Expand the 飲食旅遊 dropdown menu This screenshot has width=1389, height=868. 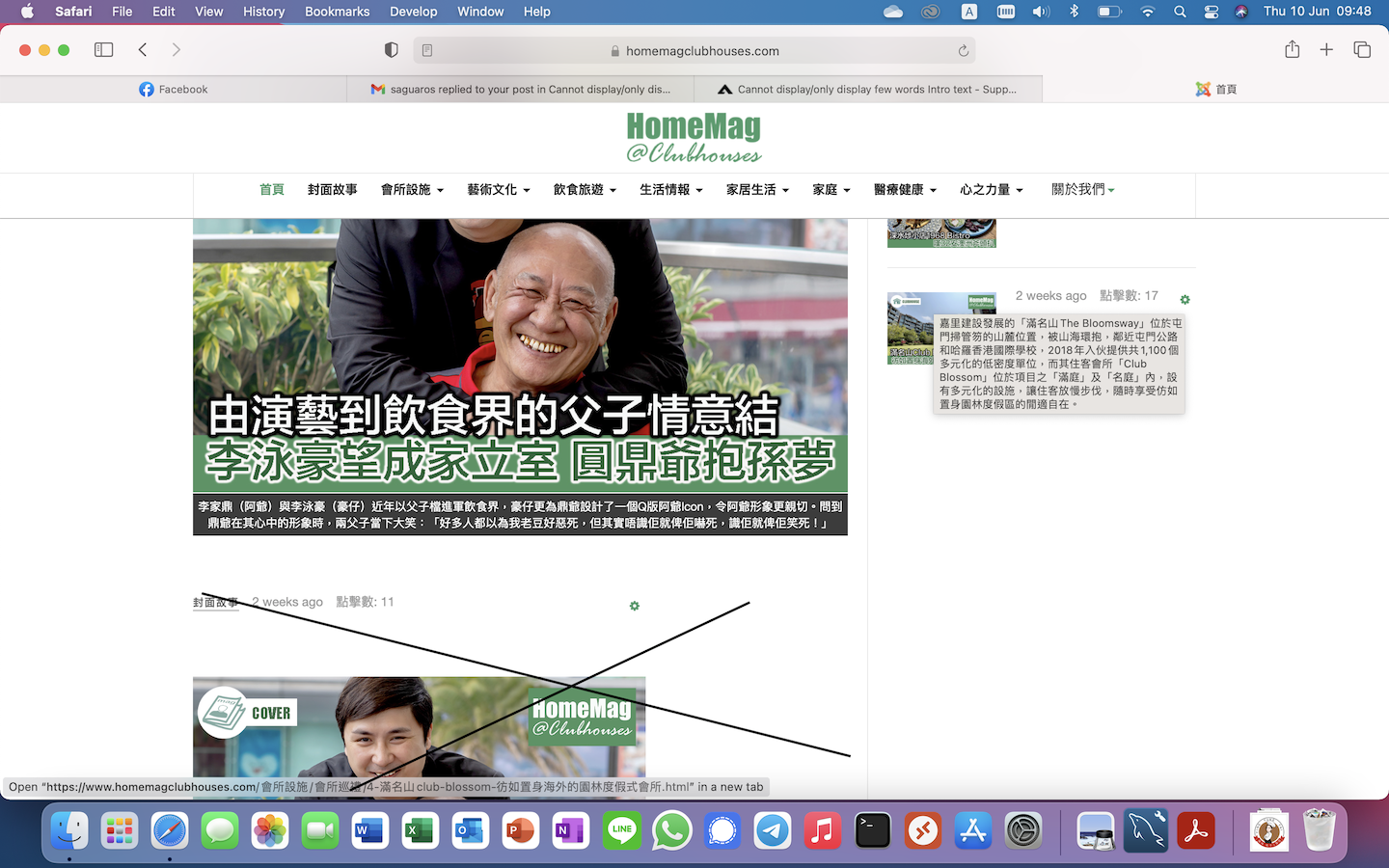pos(585,190)
